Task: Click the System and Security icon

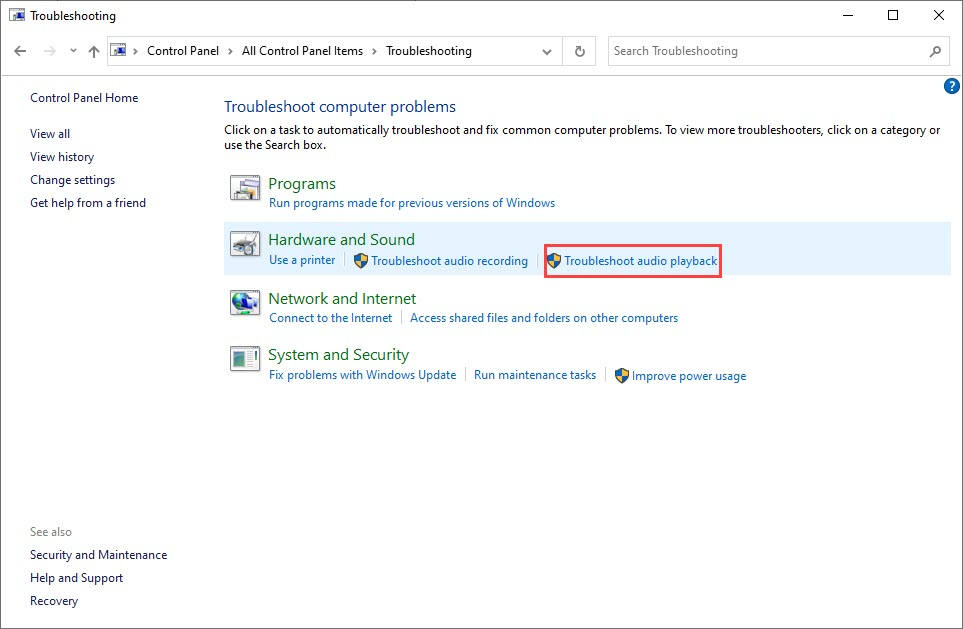Action: tap(245, 359)
